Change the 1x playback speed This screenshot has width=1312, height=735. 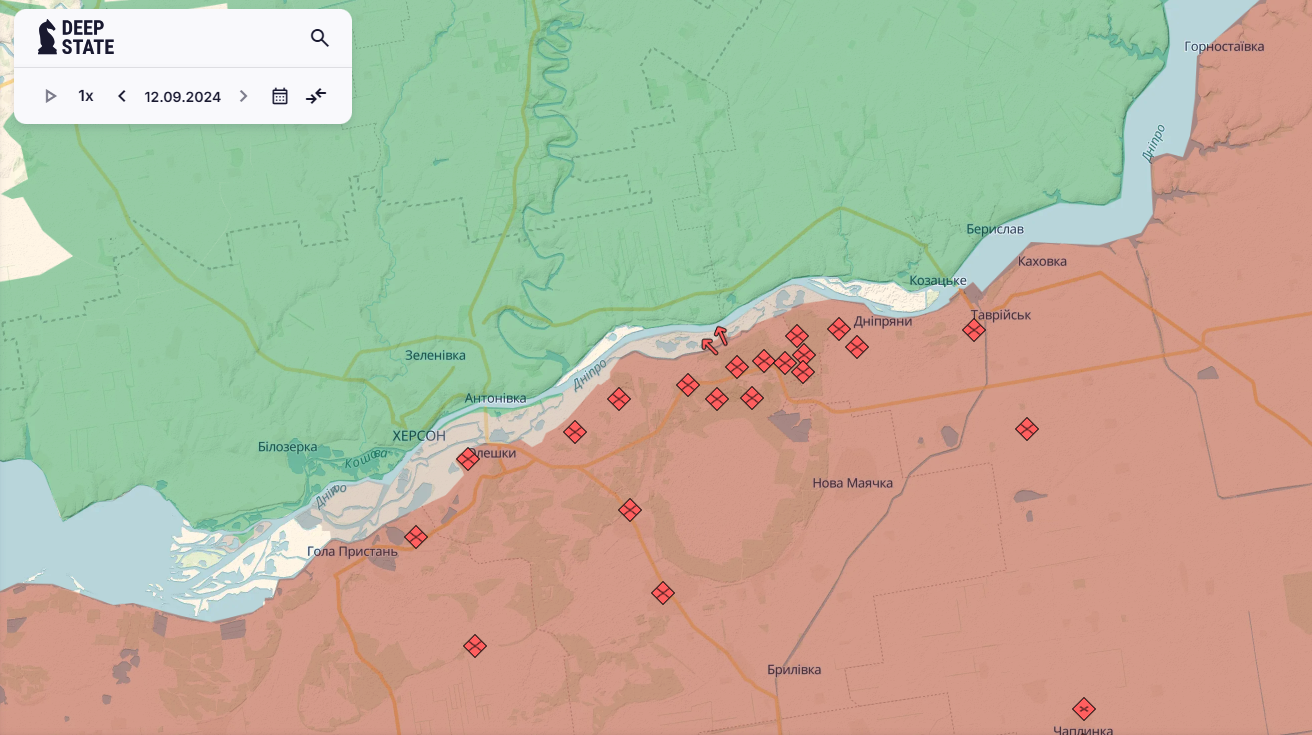pos(86,96)
